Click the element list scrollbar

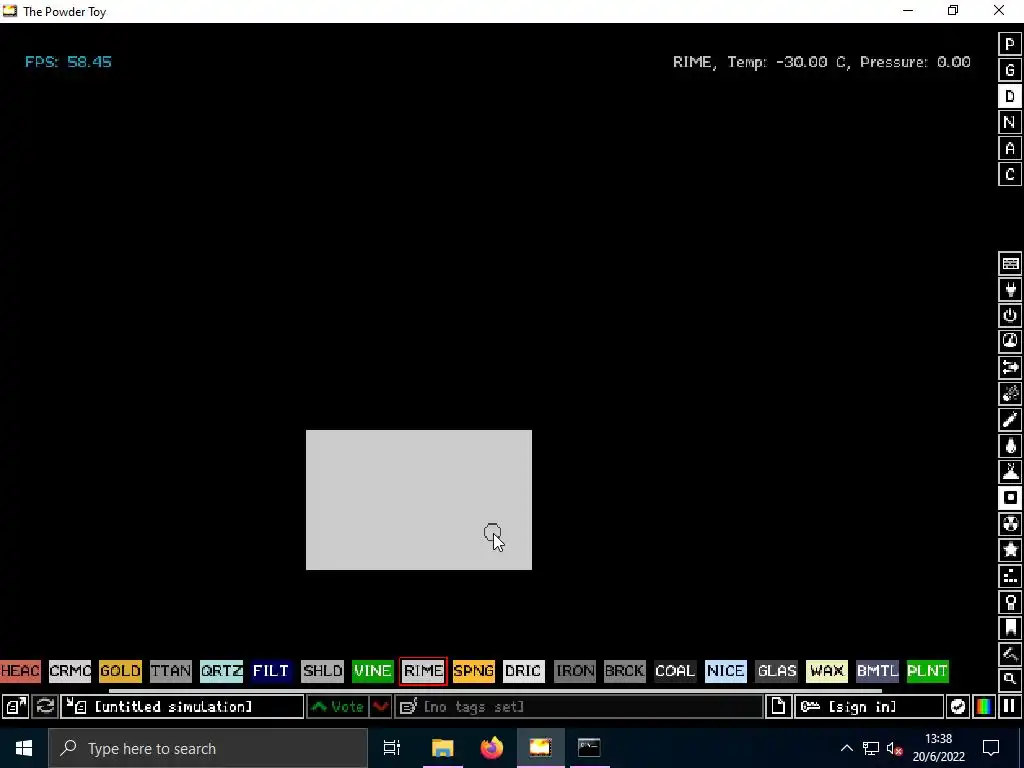tap(495, 690)
